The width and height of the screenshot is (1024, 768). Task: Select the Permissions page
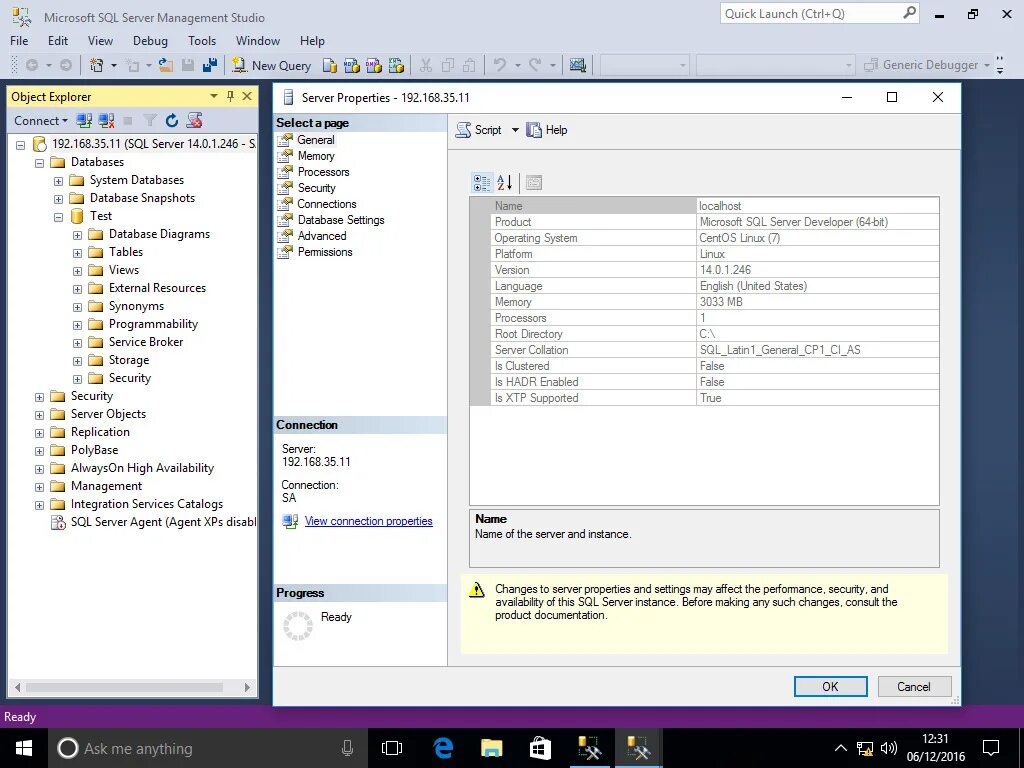(x=325, y=252)
